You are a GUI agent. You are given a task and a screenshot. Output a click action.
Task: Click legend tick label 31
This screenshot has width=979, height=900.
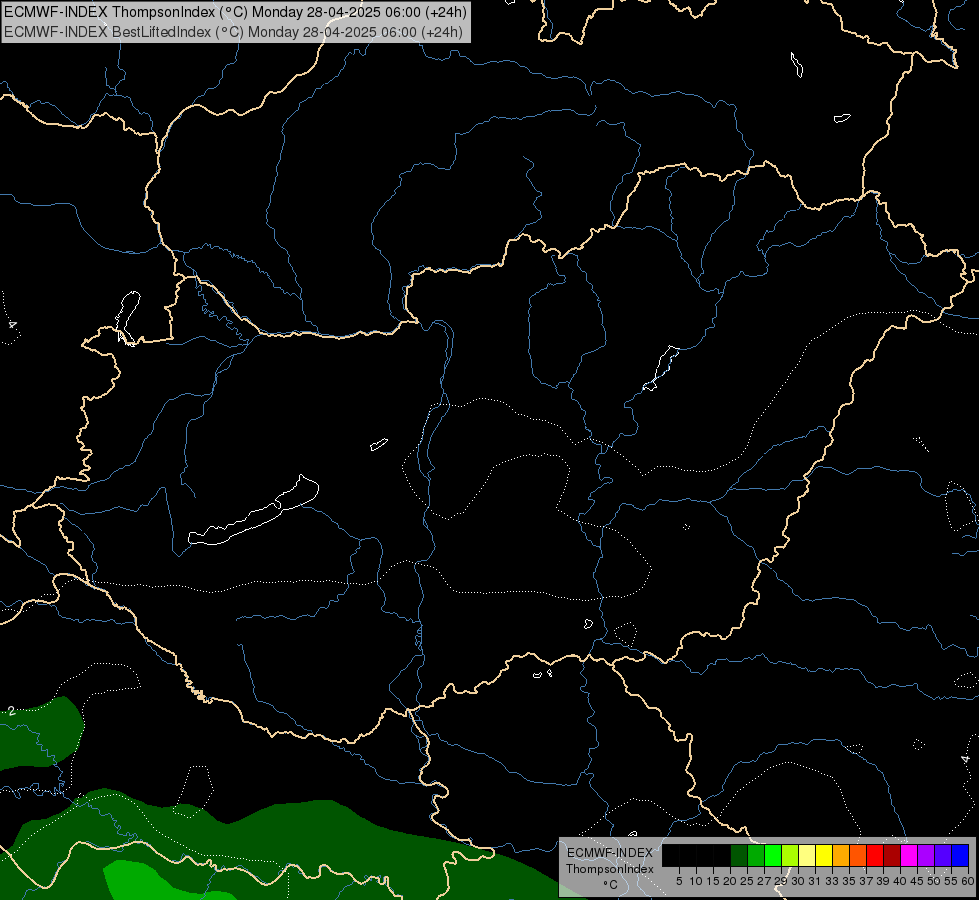coord(815,881)
